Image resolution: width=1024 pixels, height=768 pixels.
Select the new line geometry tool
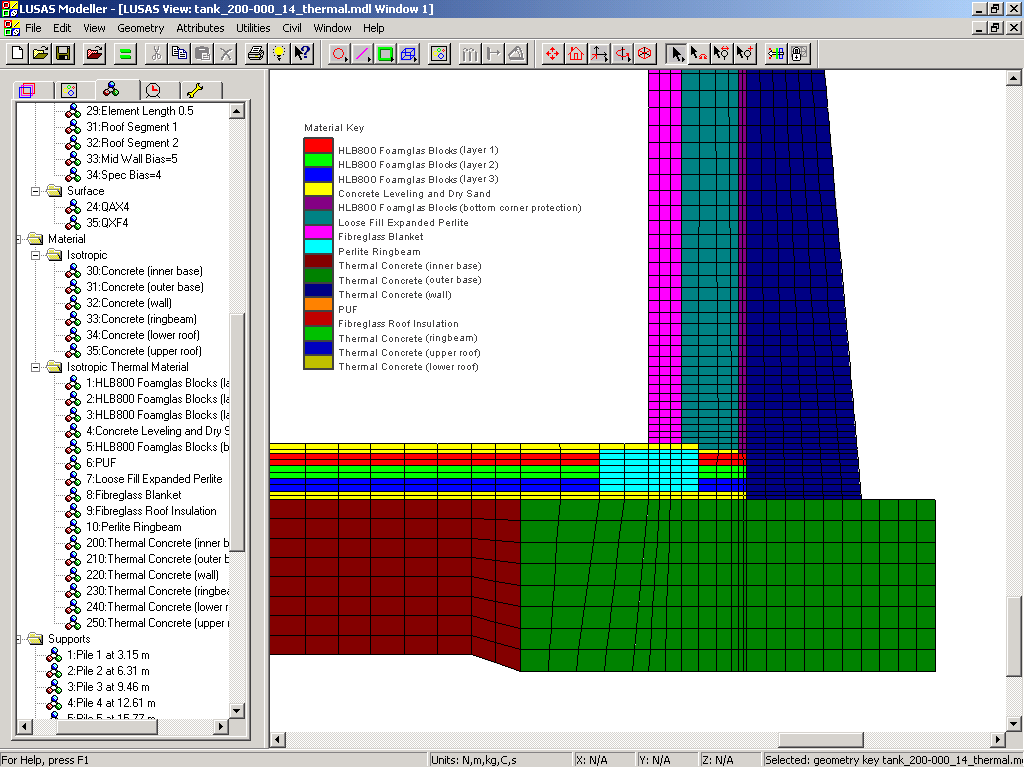362,53
